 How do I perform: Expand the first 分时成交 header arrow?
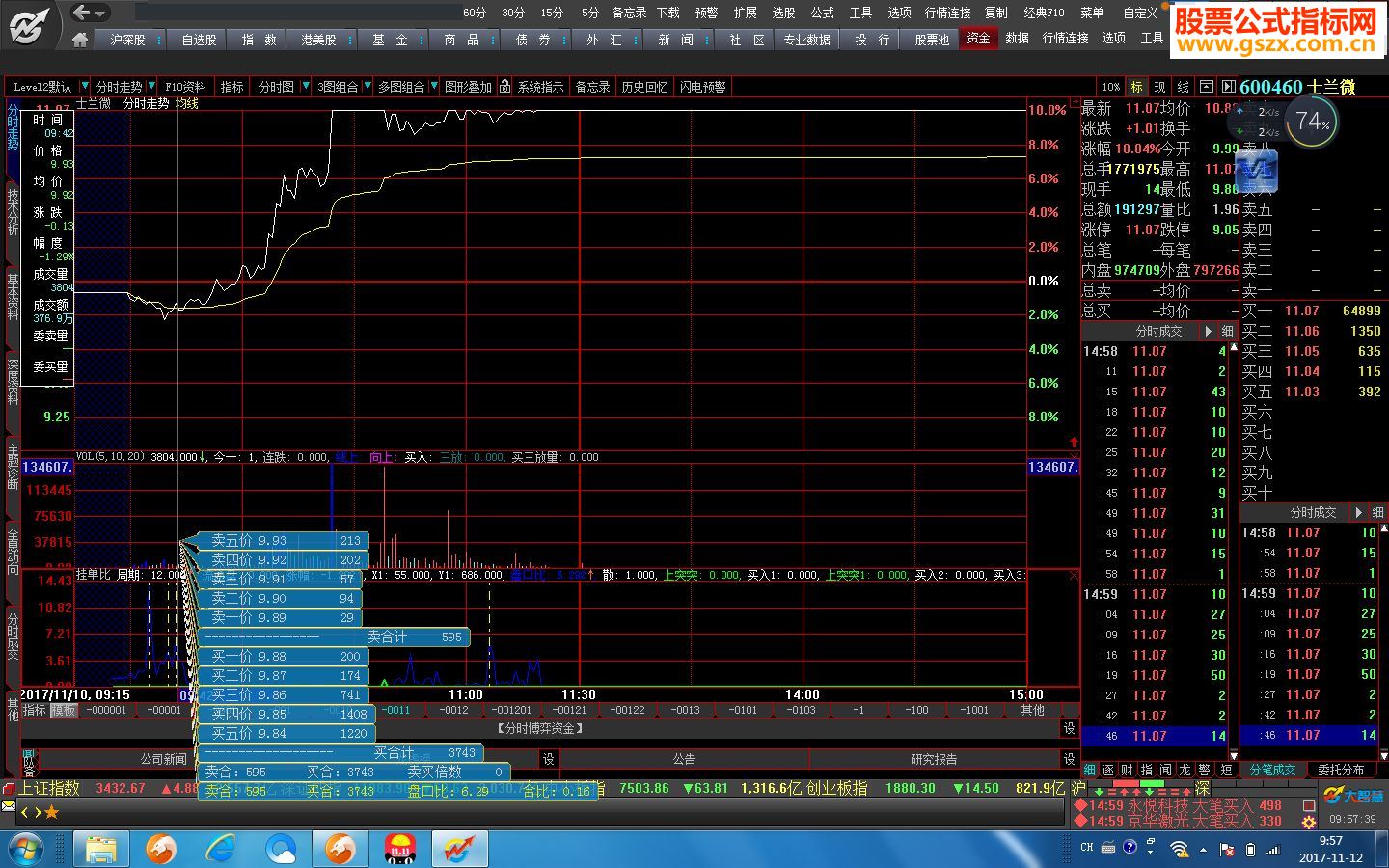coord(1208,331)
